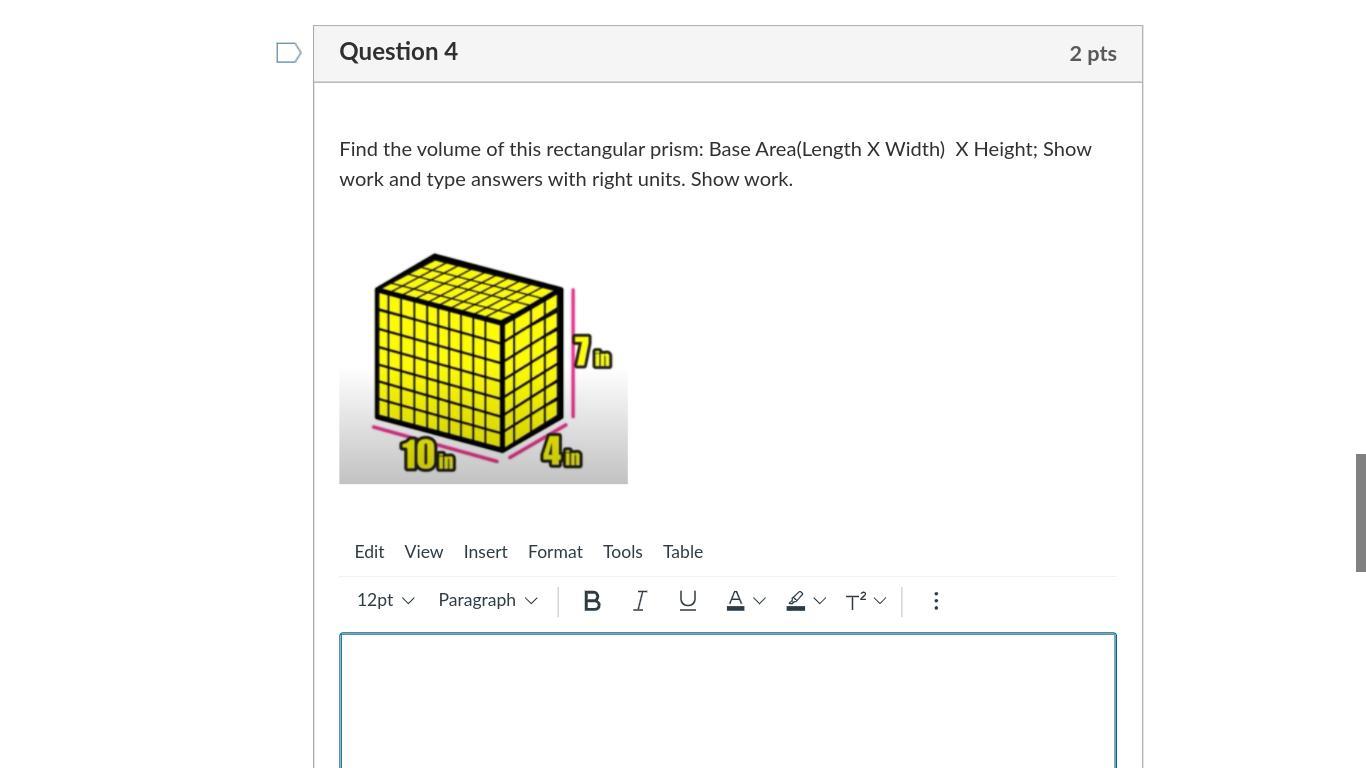
Task: Underline the selected text
Action: 688,601
